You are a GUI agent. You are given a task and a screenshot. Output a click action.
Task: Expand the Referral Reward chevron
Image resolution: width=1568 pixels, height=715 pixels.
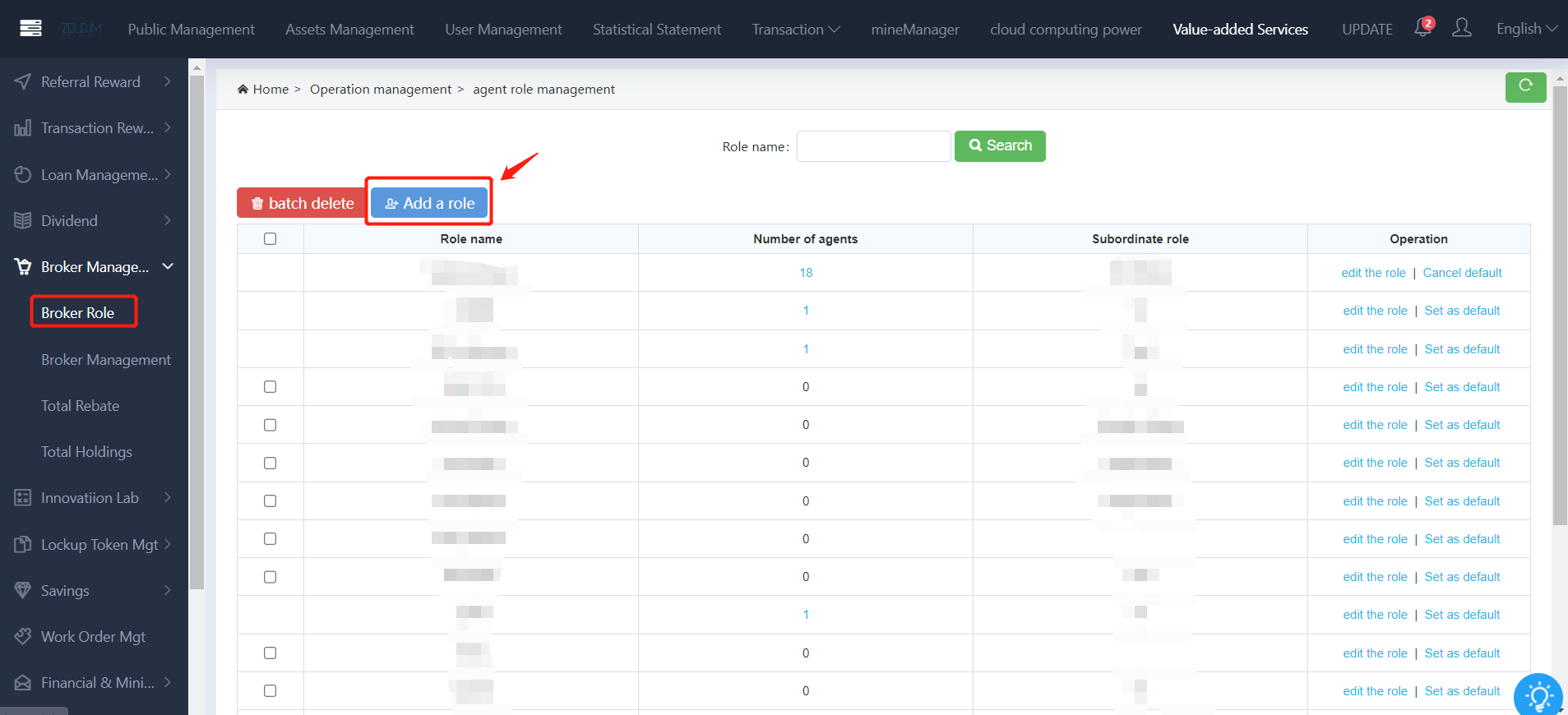click(168, 81)
